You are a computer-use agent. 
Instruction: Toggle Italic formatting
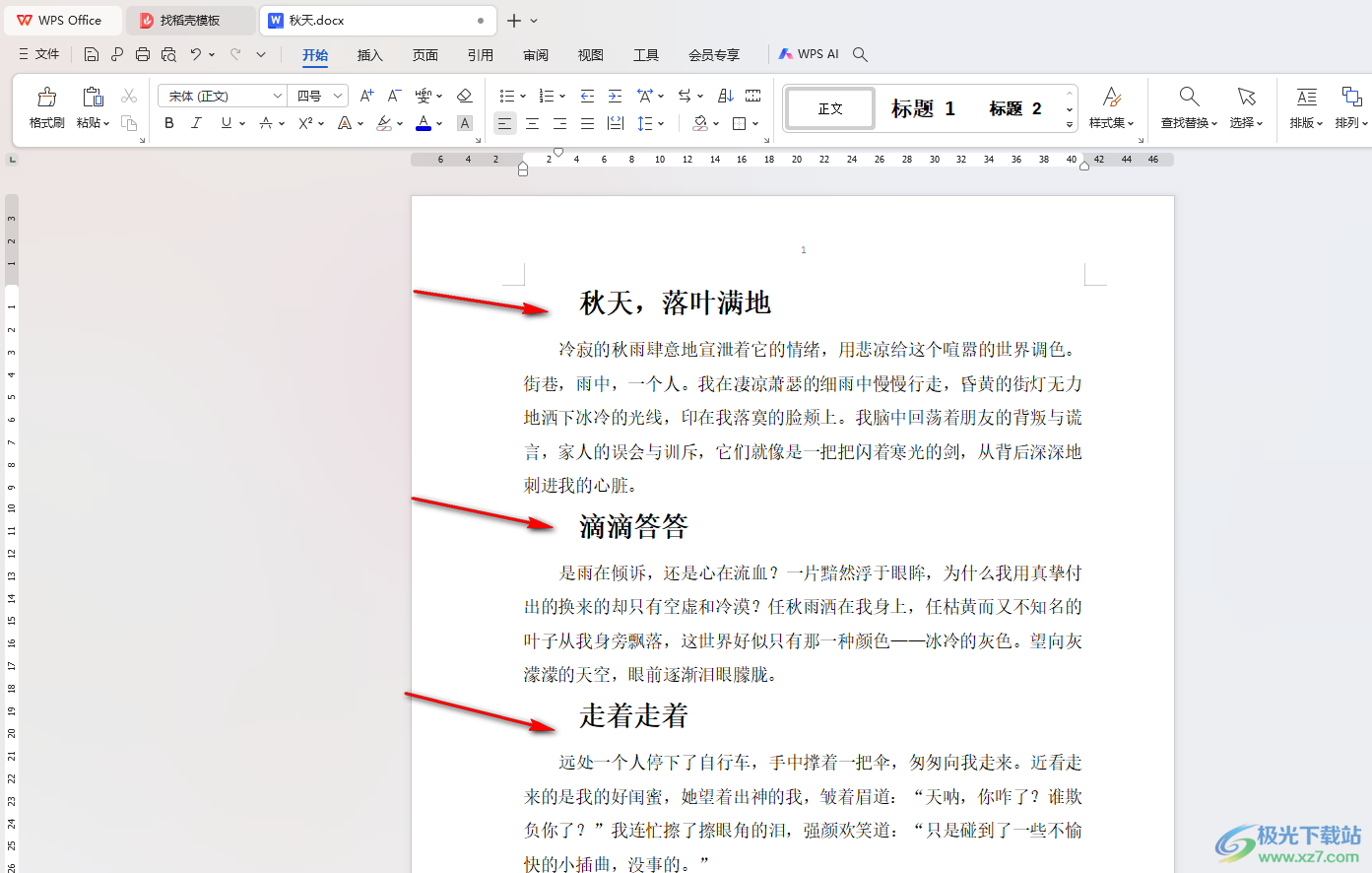coord(196,123)
